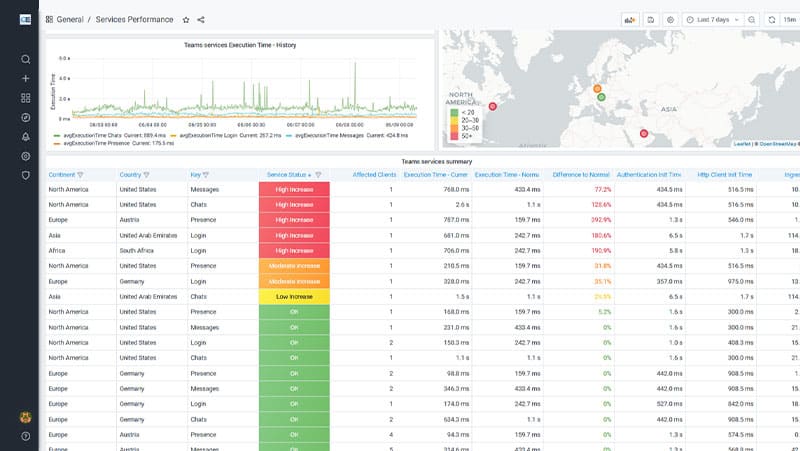800x451 pixels.
Task: Select '2.6 s' execution time value
Action: coord(462,205)
